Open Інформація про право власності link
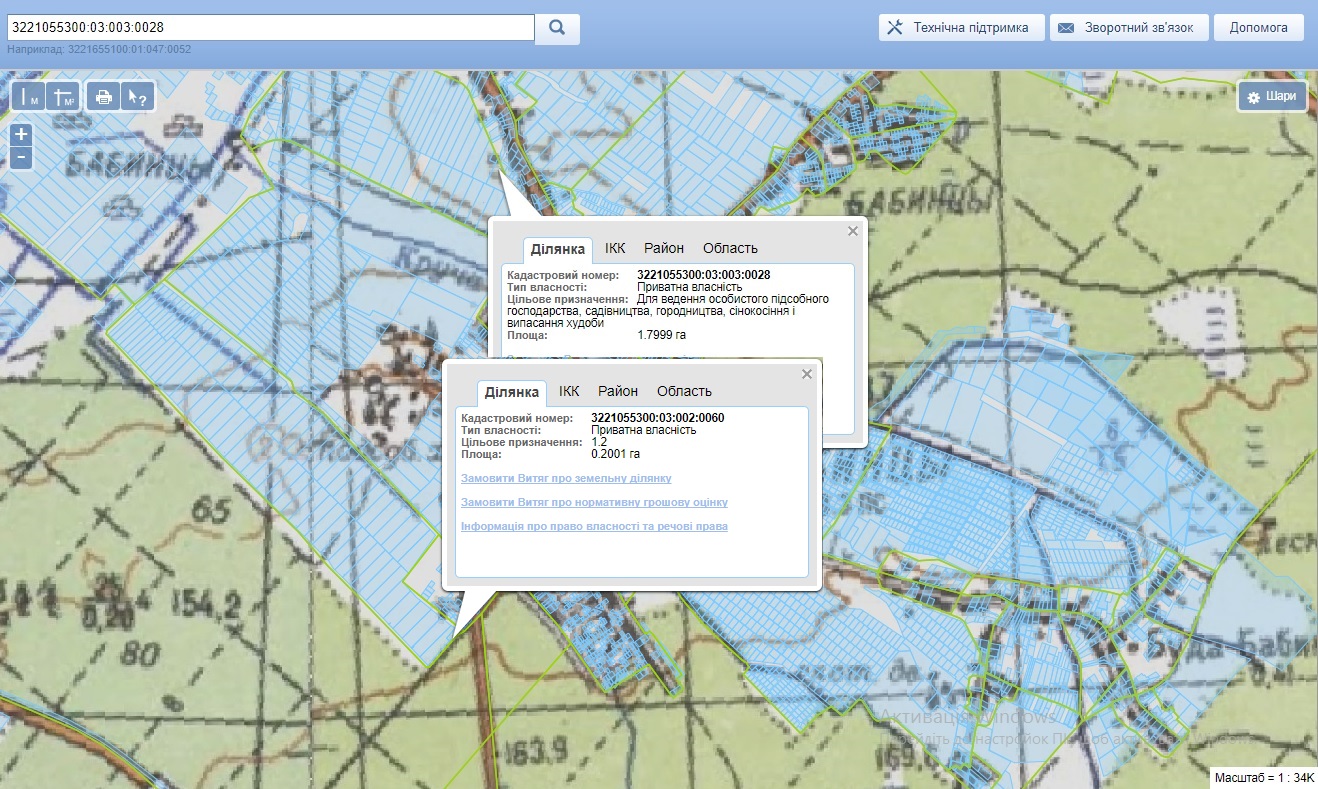The height and width of the screenshot is (789, 1318). [x=594, y=526]
